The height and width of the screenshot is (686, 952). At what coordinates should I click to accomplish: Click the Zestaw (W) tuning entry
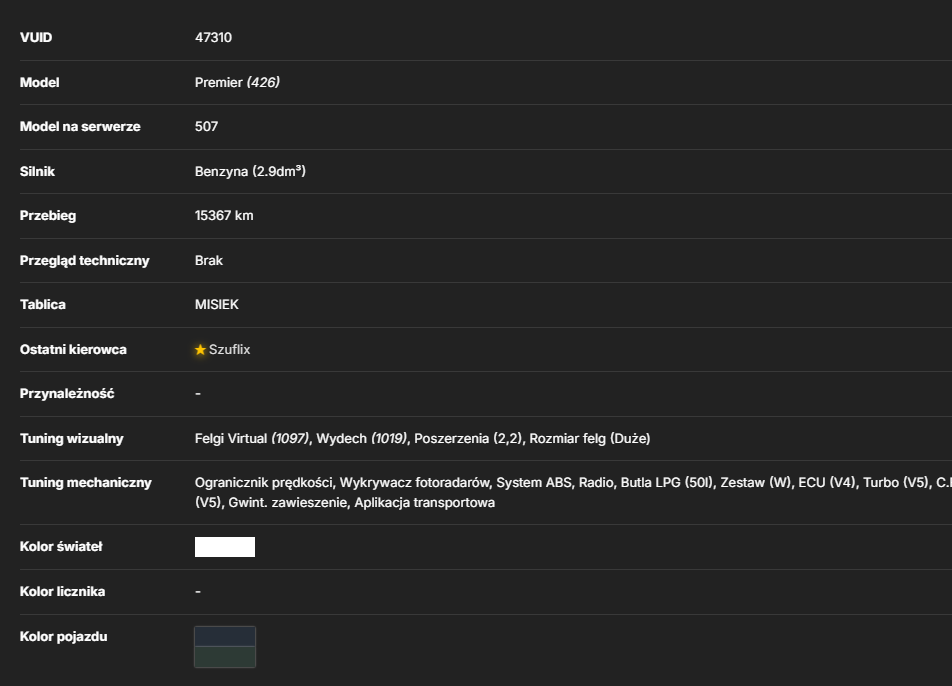tap(756, 483)
